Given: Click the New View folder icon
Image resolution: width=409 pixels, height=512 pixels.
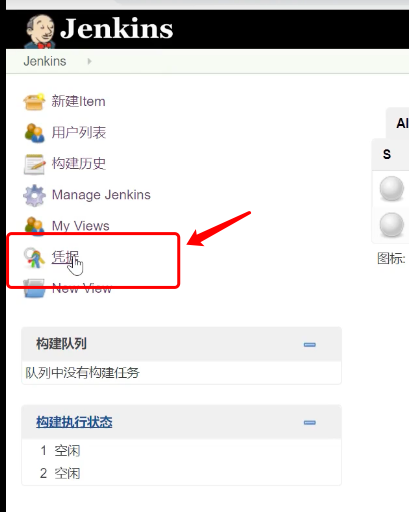Looking at the screenshot, I should pos(34,289).
